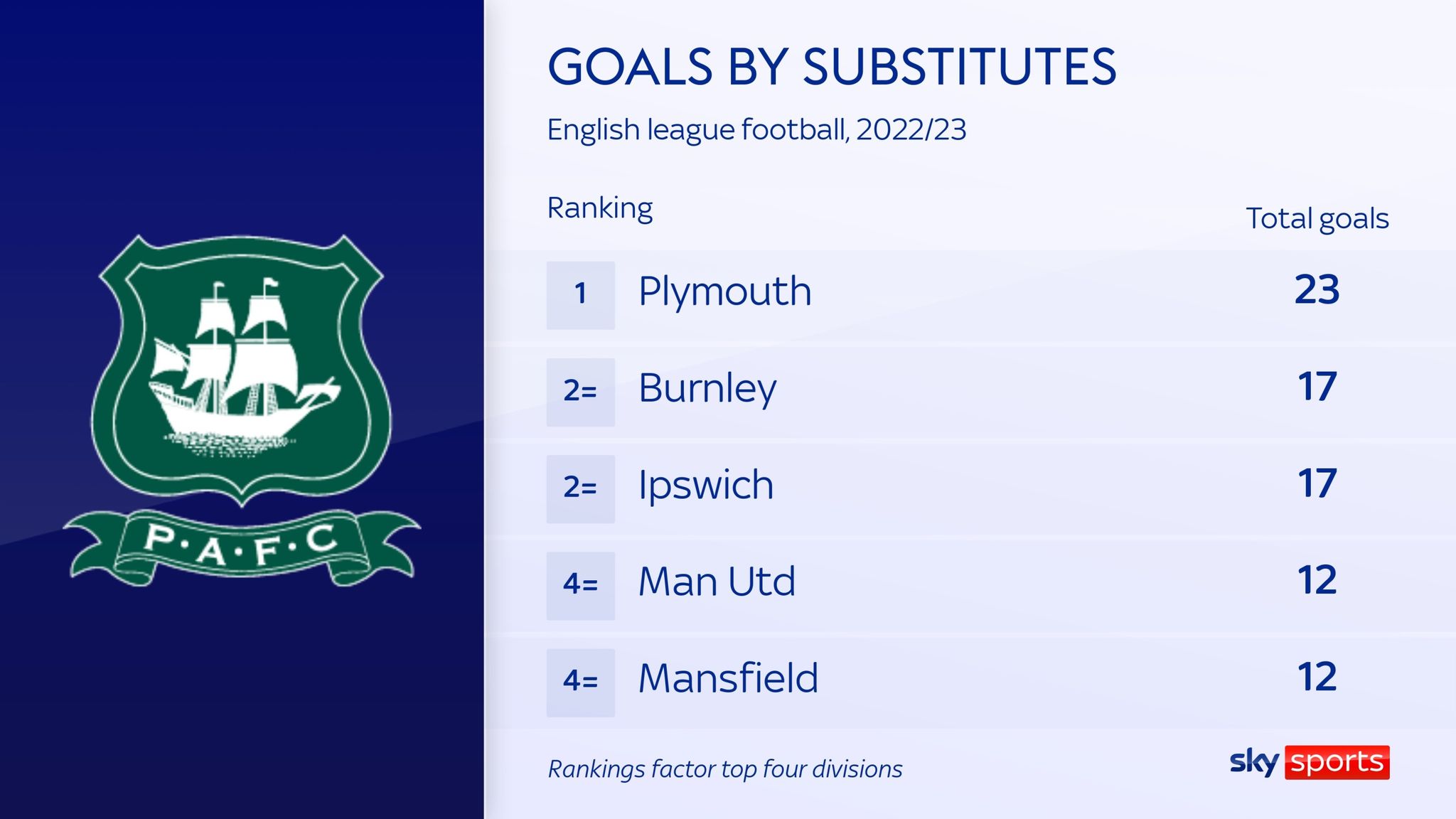Image resolution: width=1456 pixels, height=819 pixels.
Task: Click the 2= badge next to Burnley
Action: click(580, 392)
